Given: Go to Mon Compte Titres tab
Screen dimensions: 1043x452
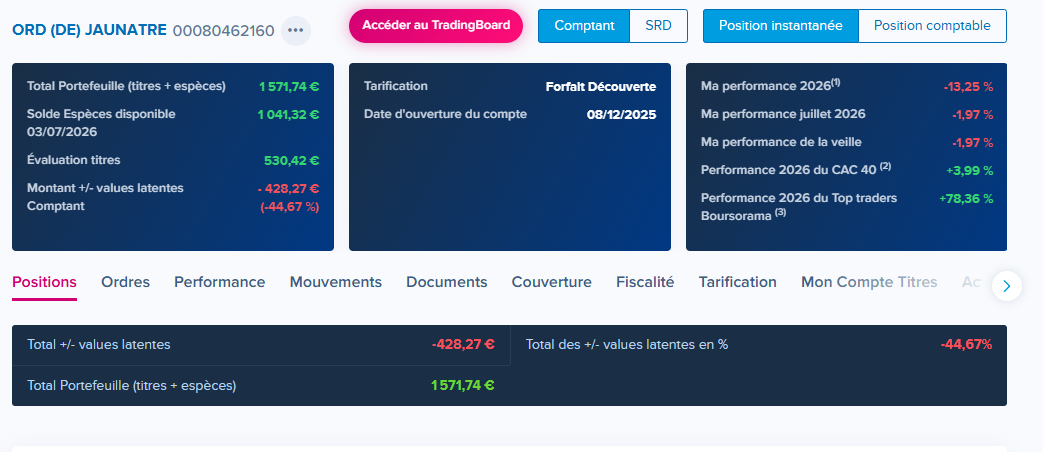Looking at the screenshot, I should tap(869, 282).
